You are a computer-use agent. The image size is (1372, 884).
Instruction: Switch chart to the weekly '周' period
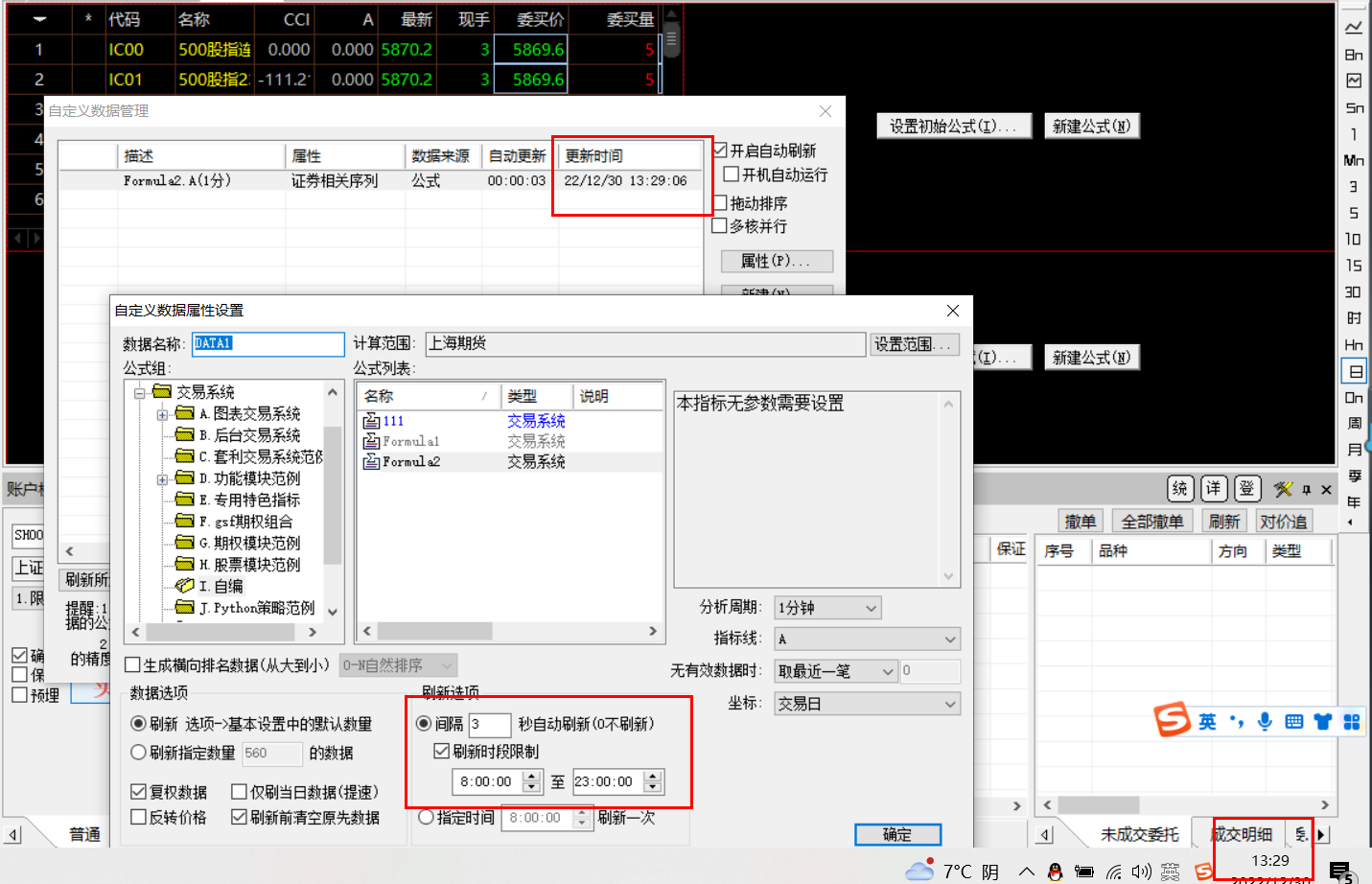[1354, 423]
